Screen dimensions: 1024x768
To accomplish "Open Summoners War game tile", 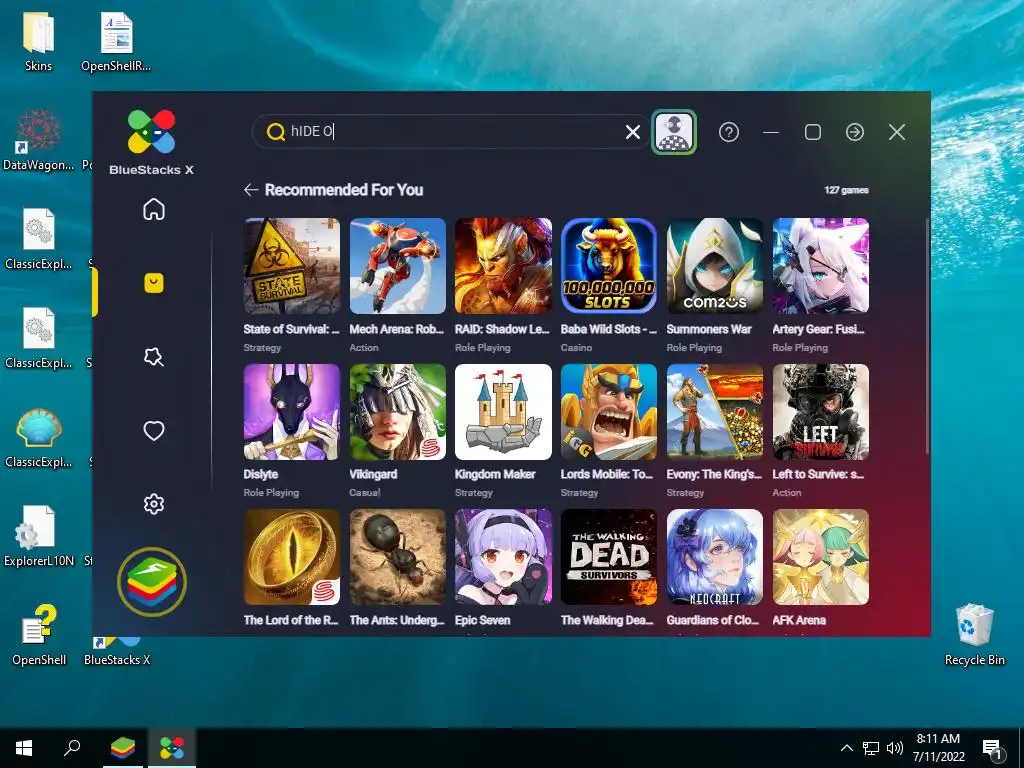I will point(714,266).
